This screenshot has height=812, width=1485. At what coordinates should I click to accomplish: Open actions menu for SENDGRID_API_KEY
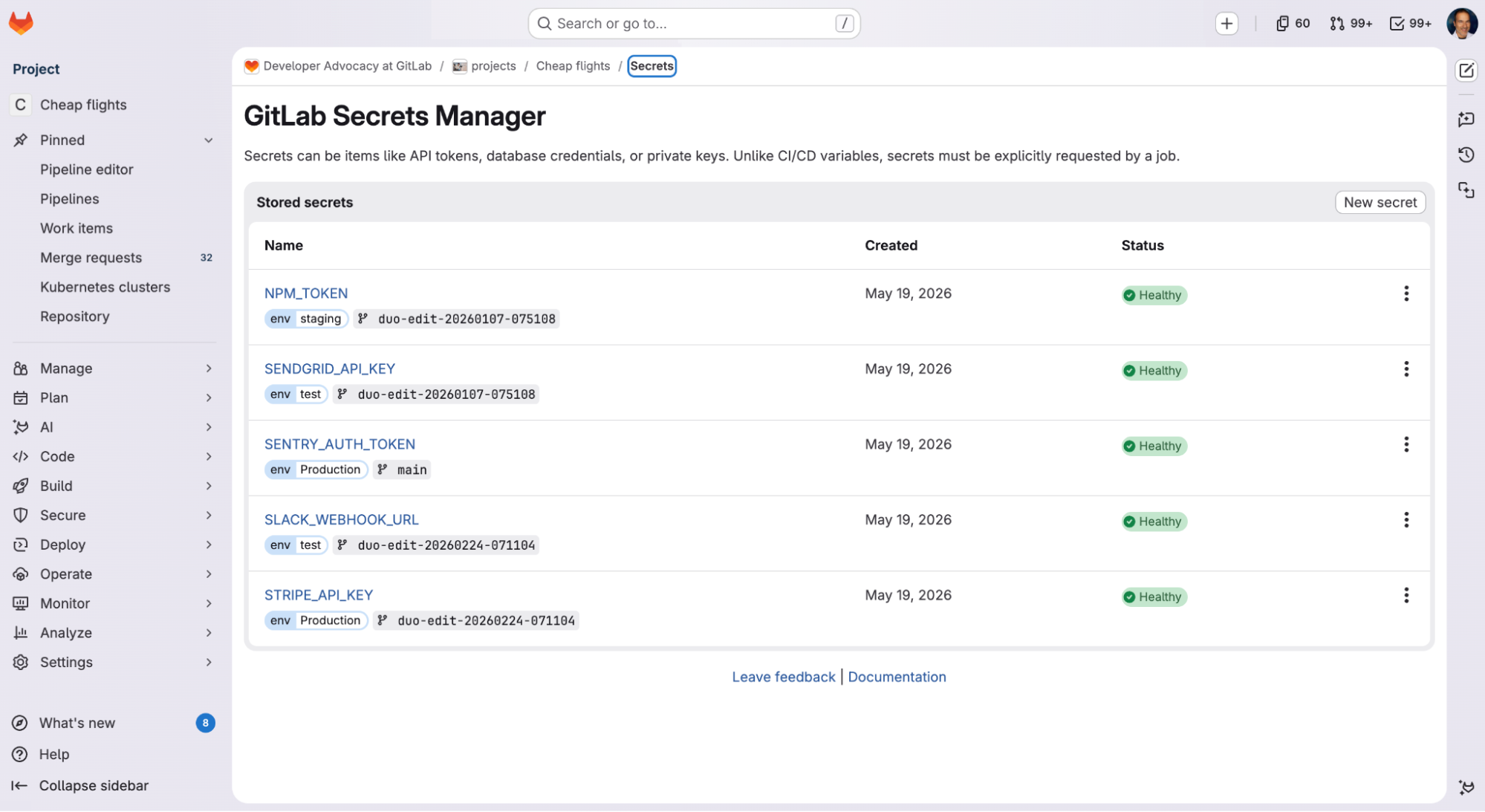[x=1406, y=369]
